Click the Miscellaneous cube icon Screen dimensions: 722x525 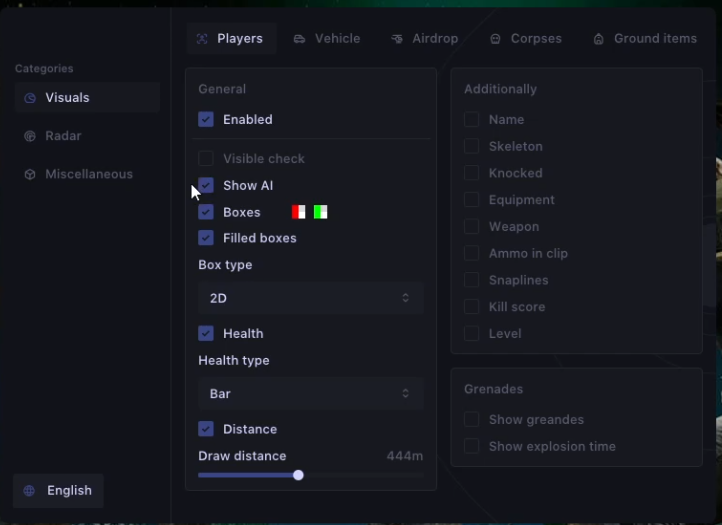click(x=30, y=174)
